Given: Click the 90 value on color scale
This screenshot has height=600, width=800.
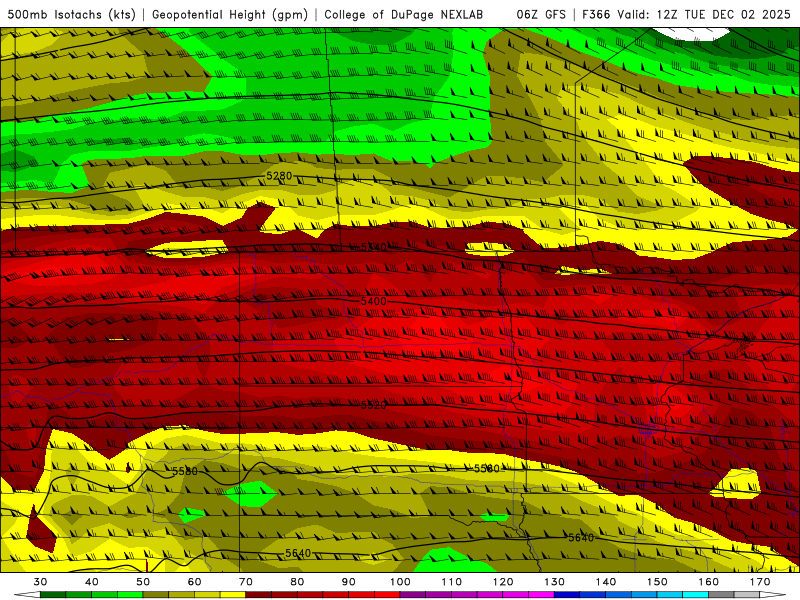Looking at the screenshot, I should 349,582.
